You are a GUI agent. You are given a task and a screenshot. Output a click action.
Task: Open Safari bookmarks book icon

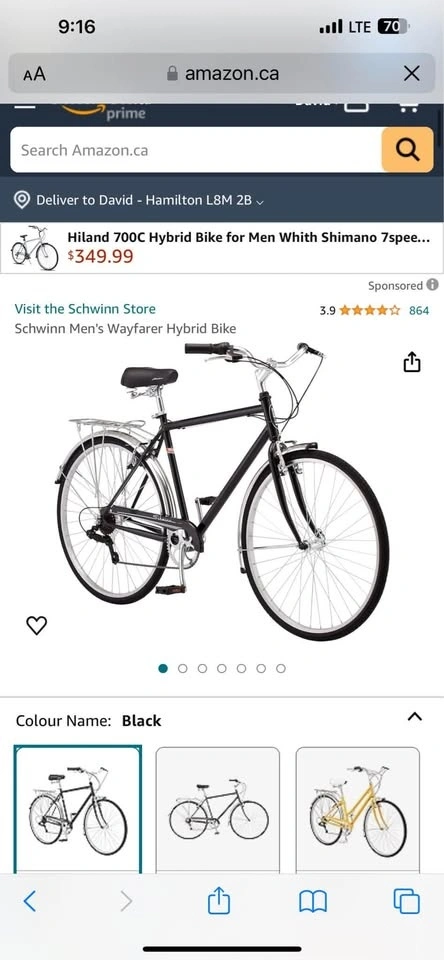click(313, 902)
